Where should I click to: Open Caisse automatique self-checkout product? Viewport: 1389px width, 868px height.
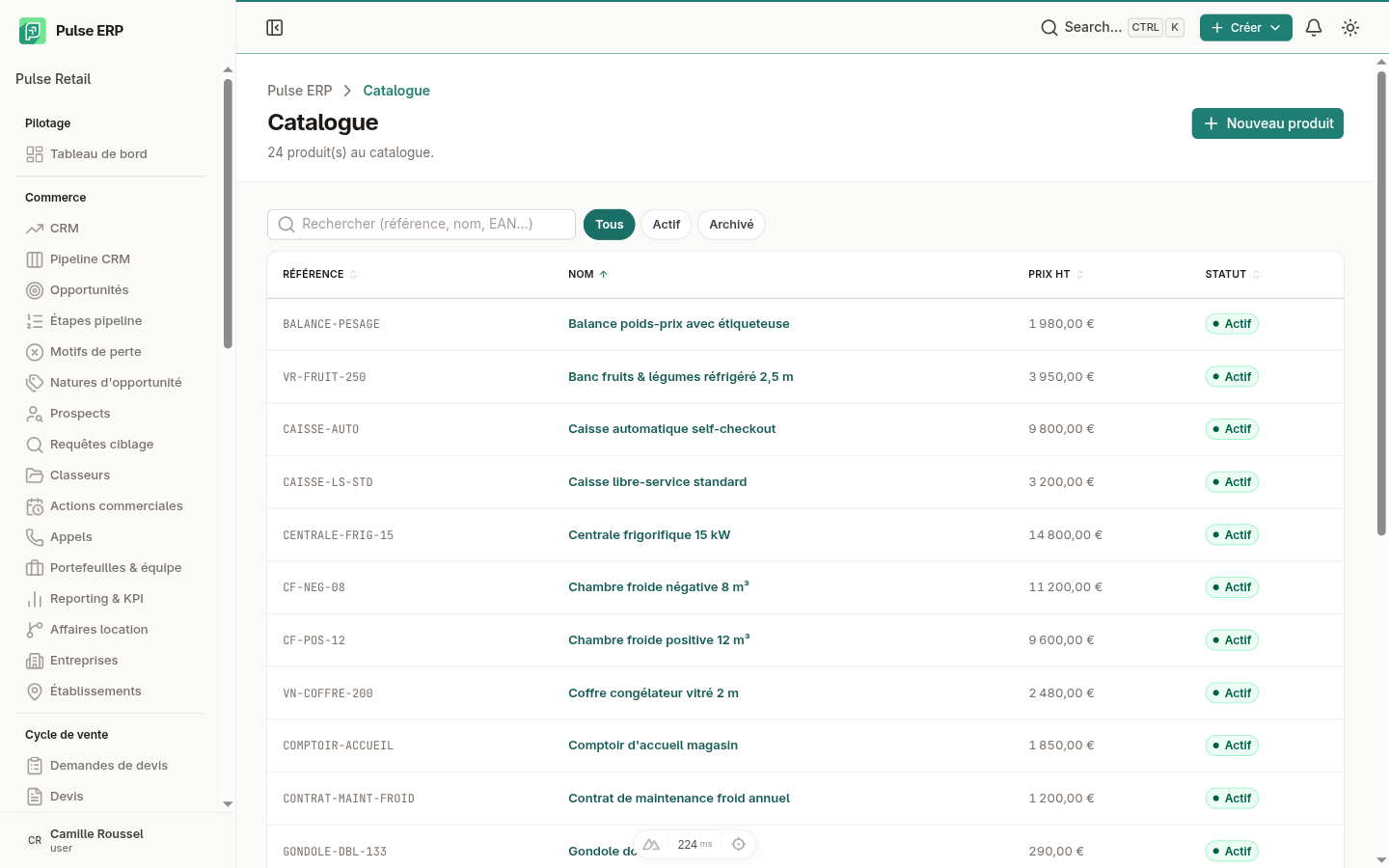pyautogui.click(x=672, y=429)
